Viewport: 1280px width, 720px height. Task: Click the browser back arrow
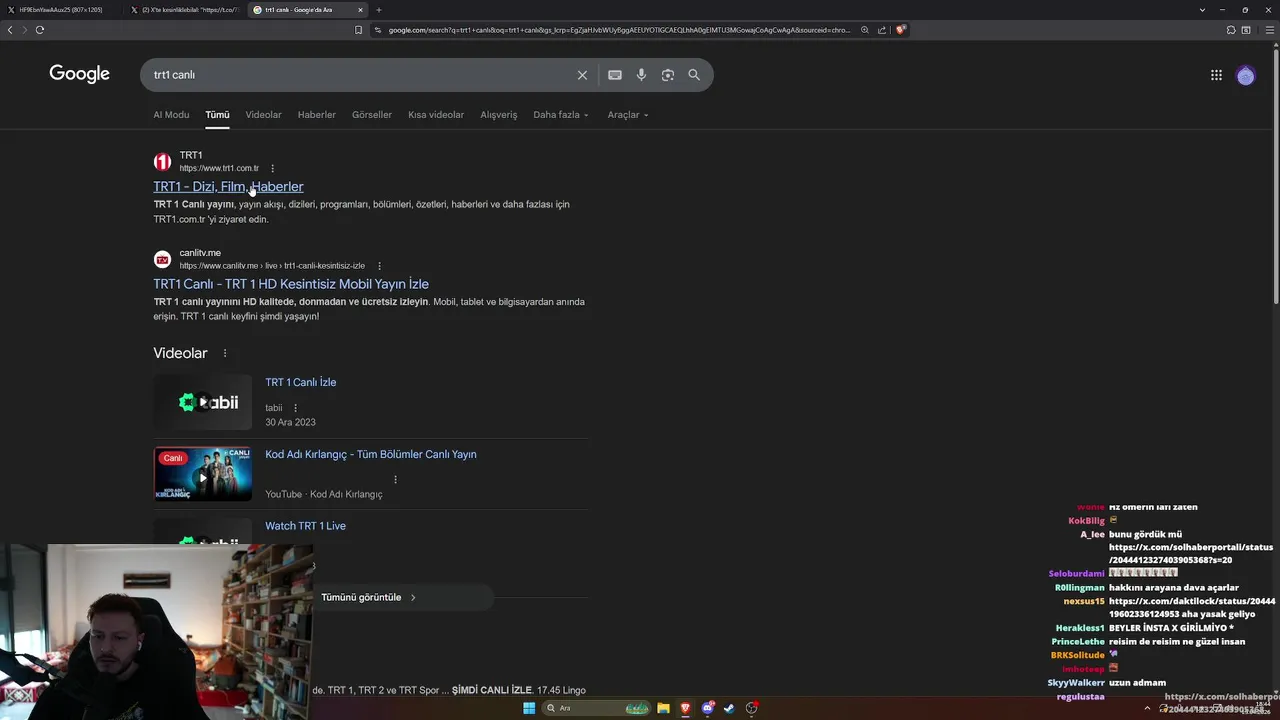click(10, 30)
